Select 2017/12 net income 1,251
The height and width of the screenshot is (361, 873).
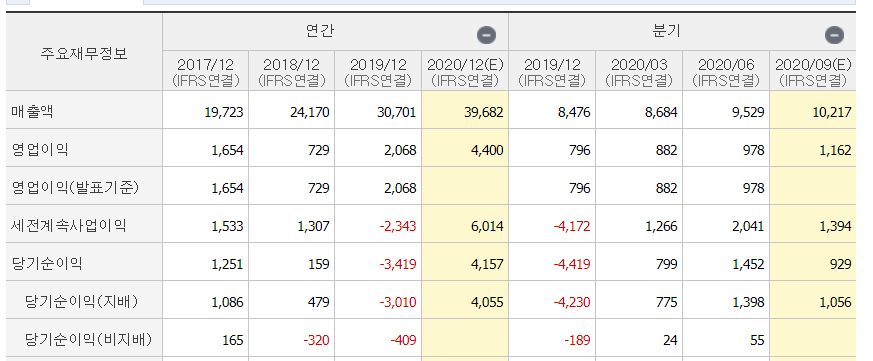click(x=227, y=264)
